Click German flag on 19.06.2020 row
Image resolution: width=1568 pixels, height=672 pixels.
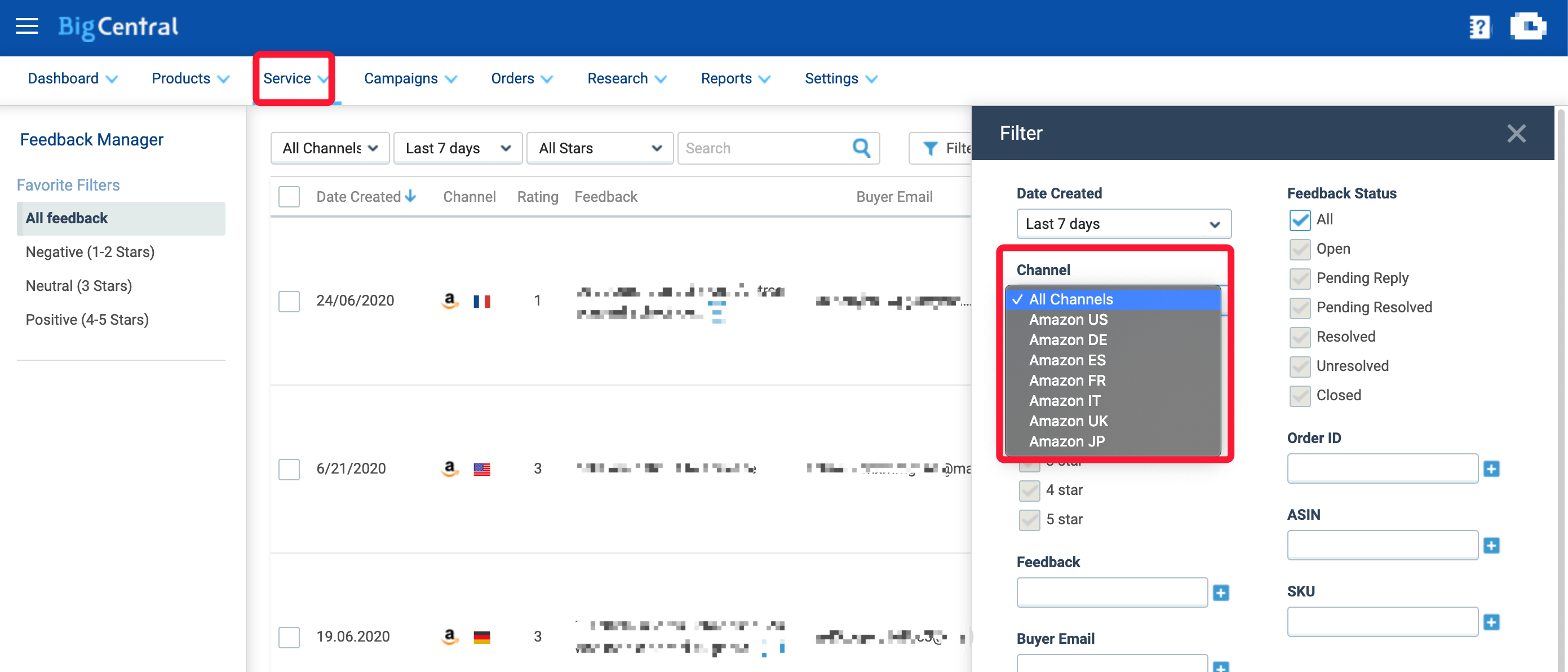481,637
